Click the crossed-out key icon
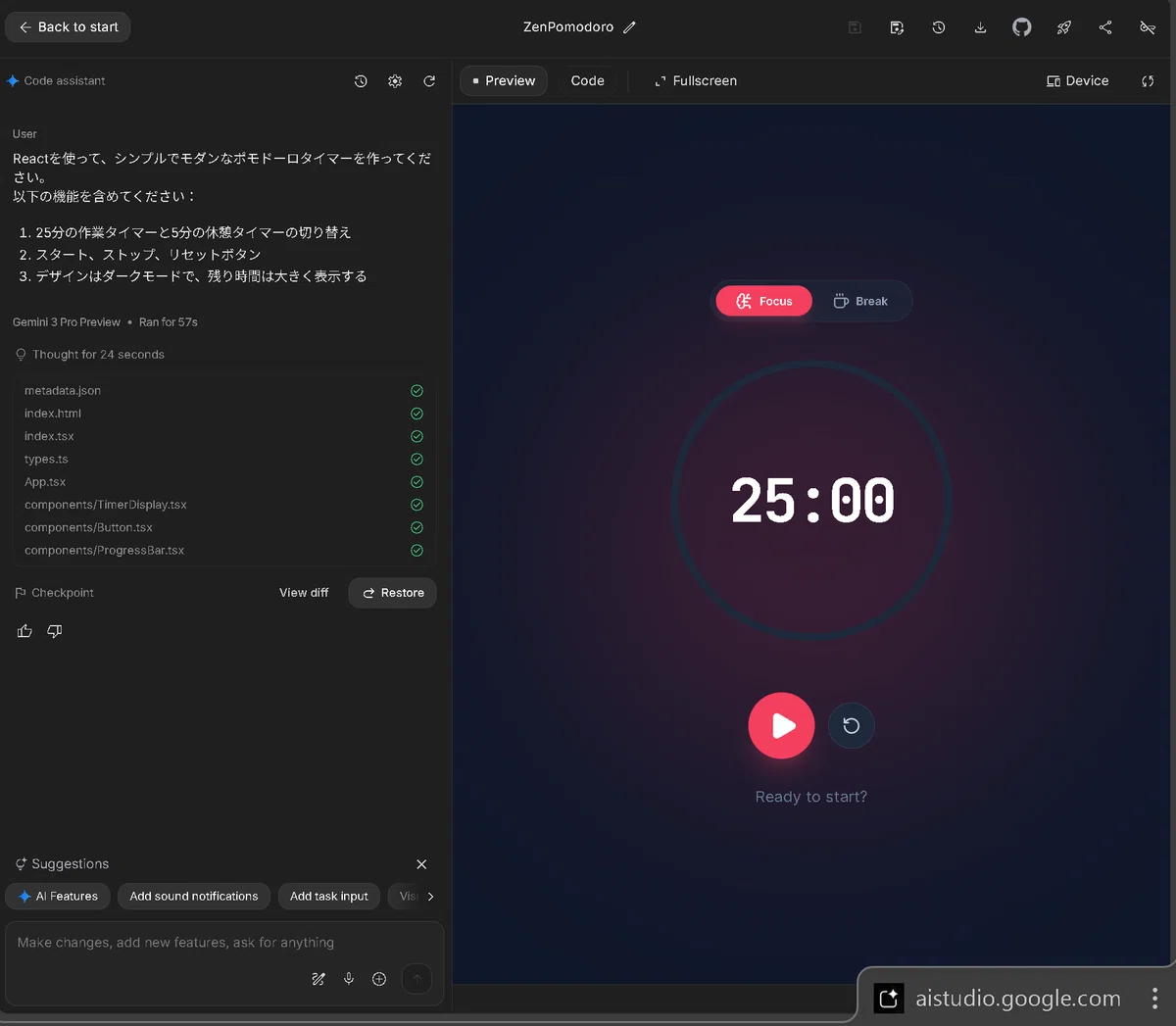Image resolution: width=1176 pixels, height=1026 pixels. point(1148,27)
